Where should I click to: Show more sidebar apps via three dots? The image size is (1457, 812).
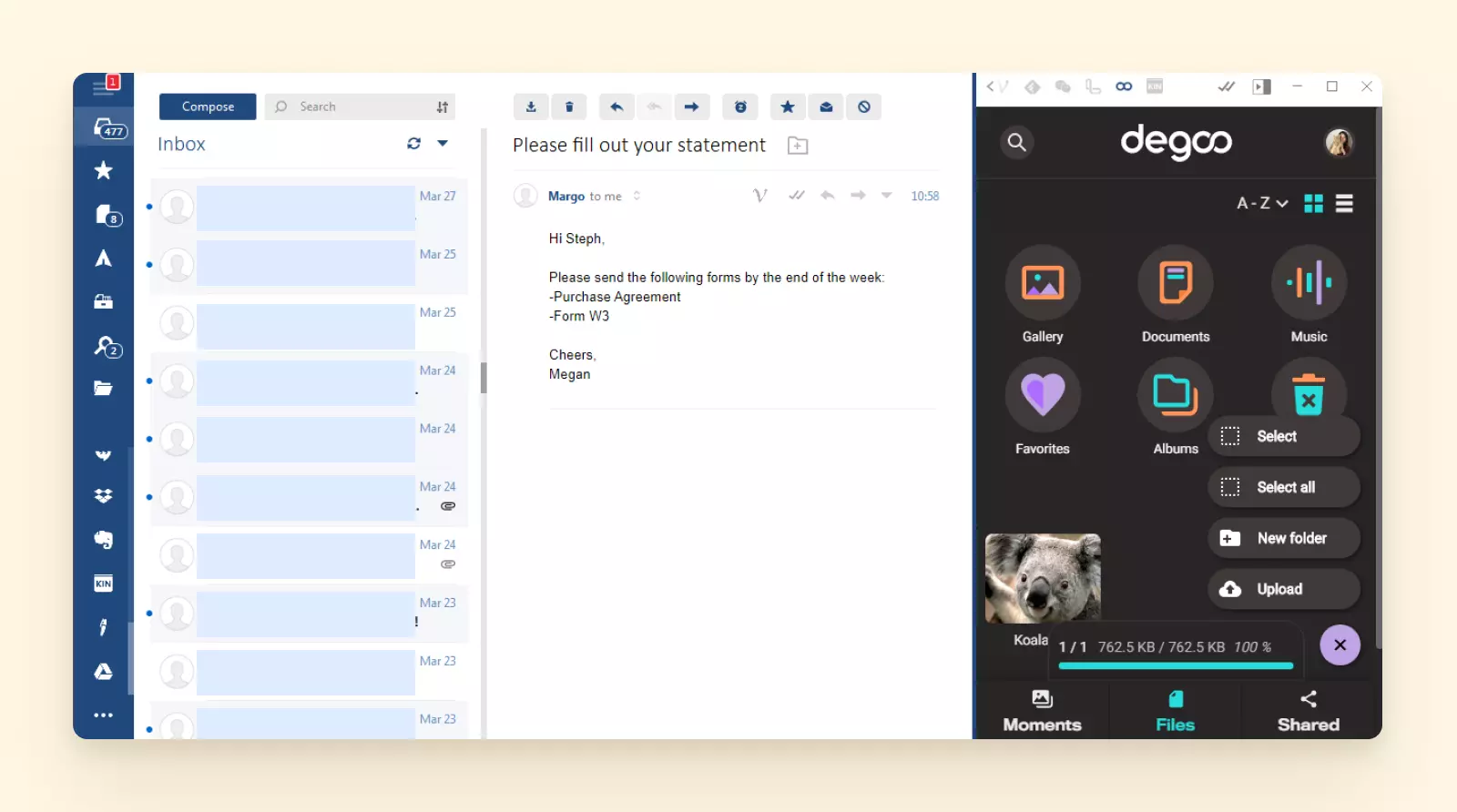104,716
